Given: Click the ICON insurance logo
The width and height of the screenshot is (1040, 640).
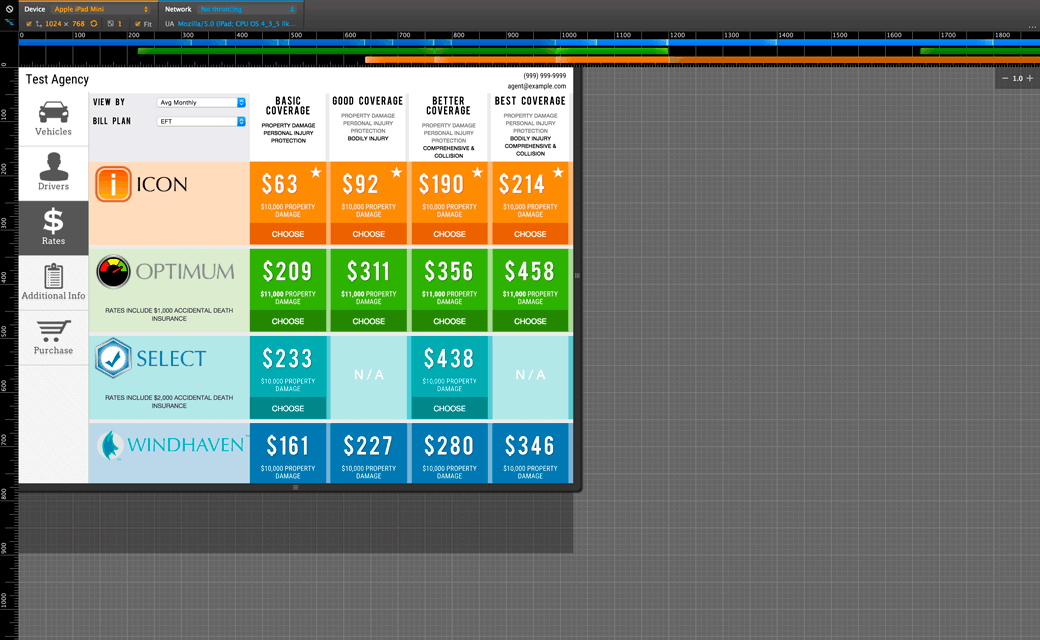Looking at the screenshot, I should (141, 184).
